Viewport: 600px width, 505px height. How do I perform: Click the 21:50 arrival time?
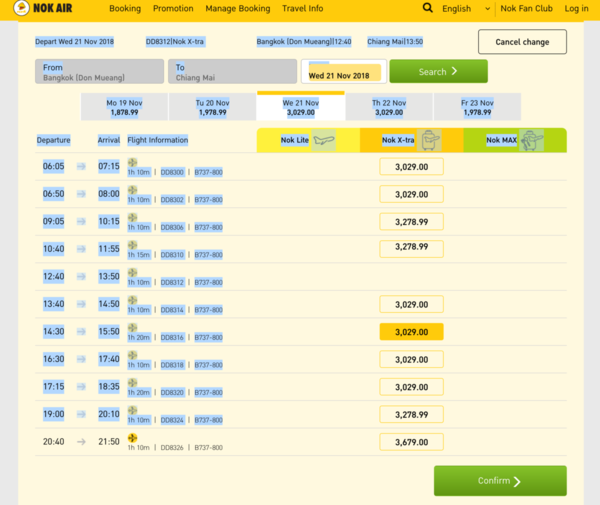click(x=109, y=441)
